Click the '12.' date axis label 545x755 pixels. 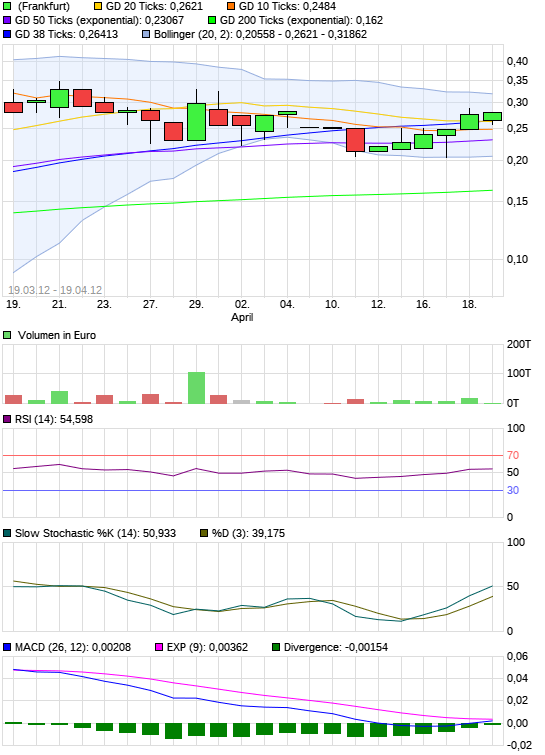[x=378, y=304]
